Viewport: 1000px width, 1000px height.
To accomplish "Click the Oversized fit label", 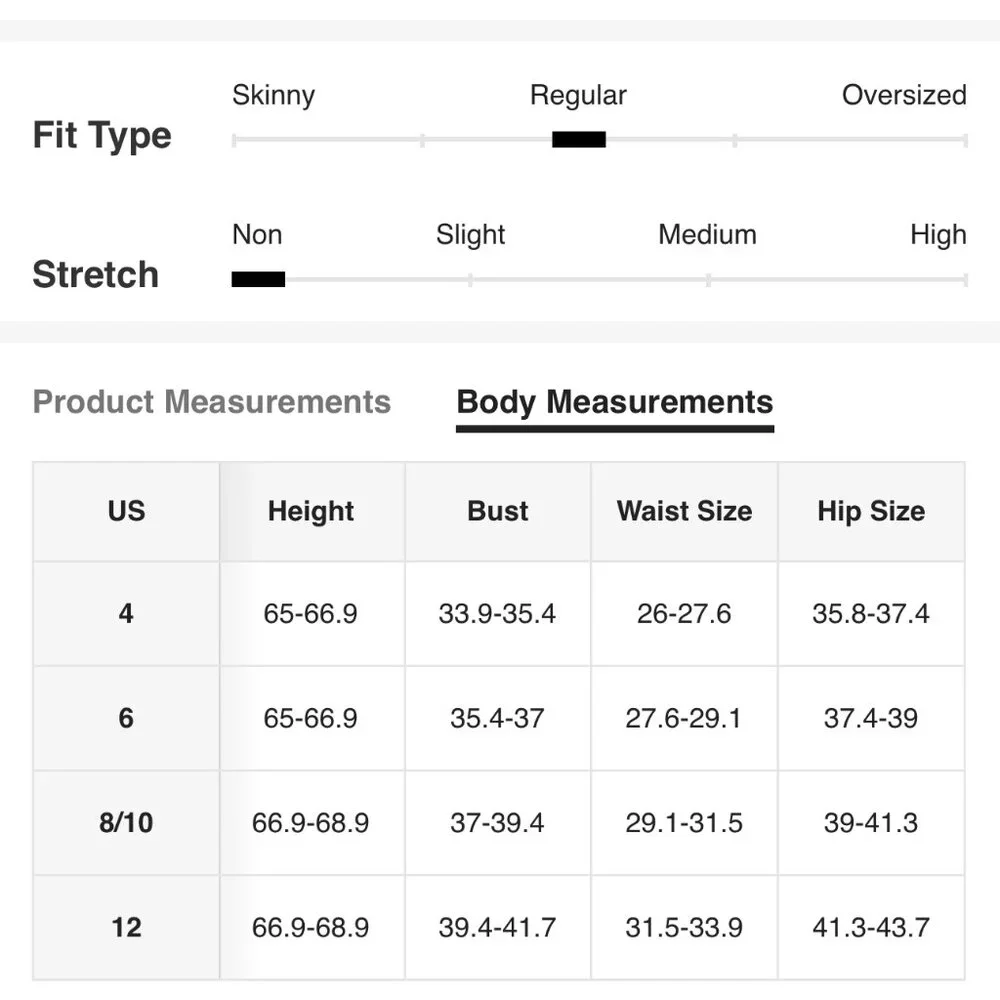I will point(904,95).
